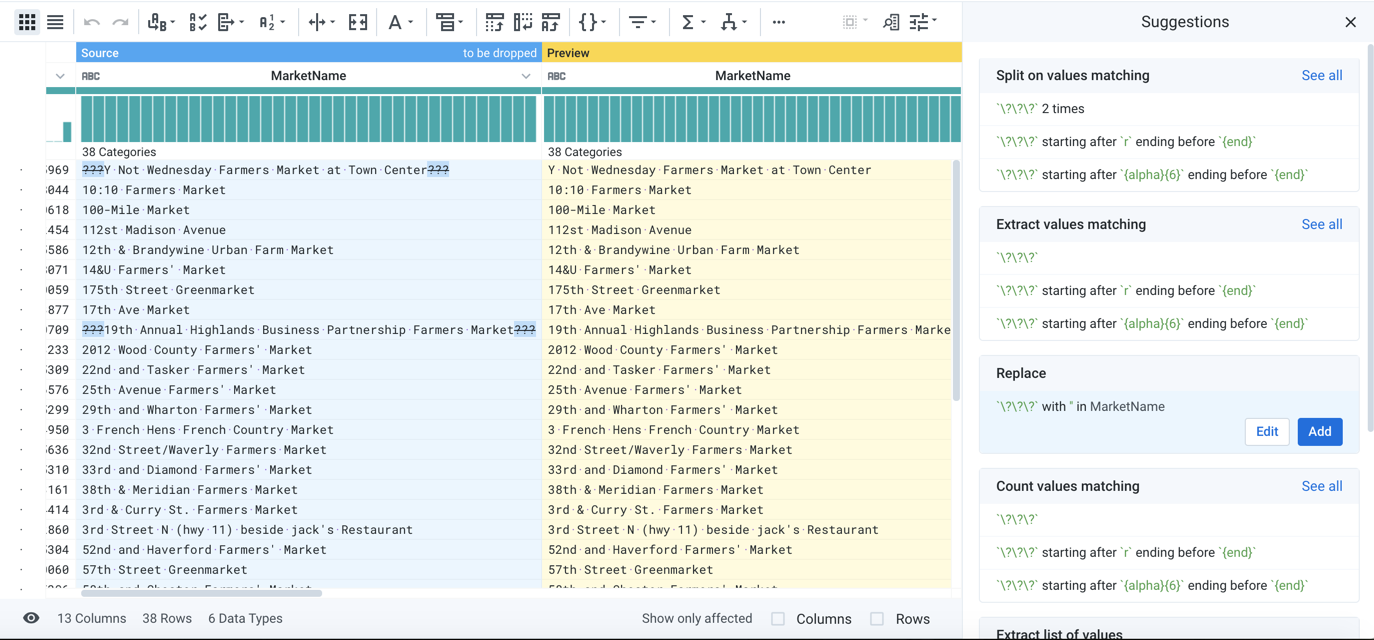
Task: Expand the leftmost column header chevron
Action: click(x=59, y=74)
